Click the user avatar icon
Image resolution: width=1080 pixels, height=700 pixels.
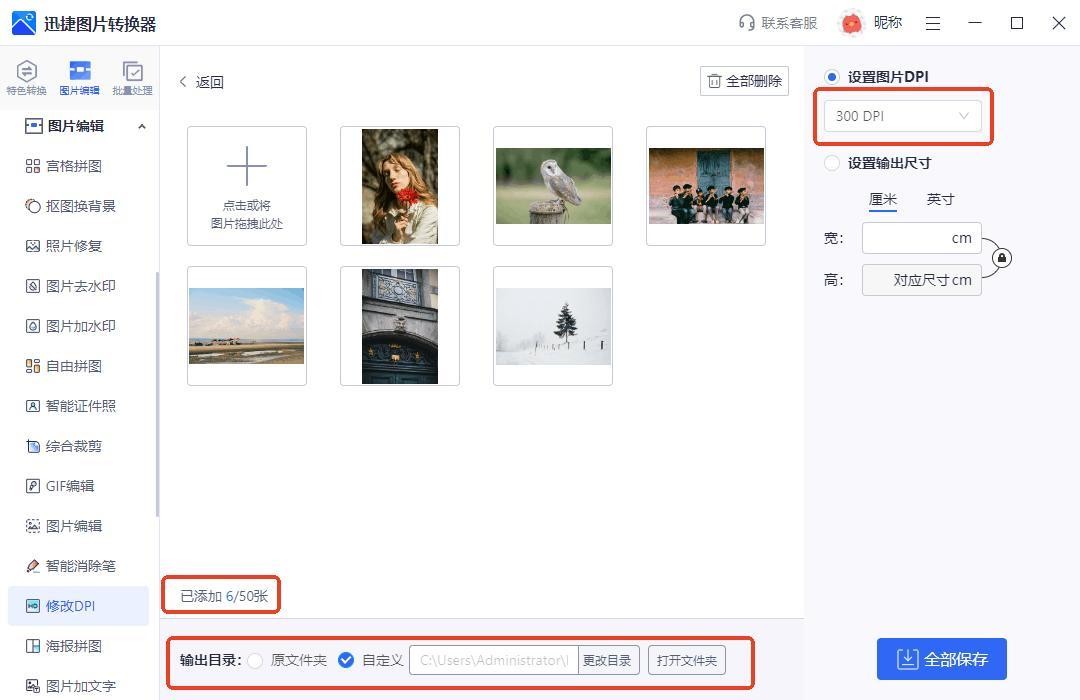point(851,23)
